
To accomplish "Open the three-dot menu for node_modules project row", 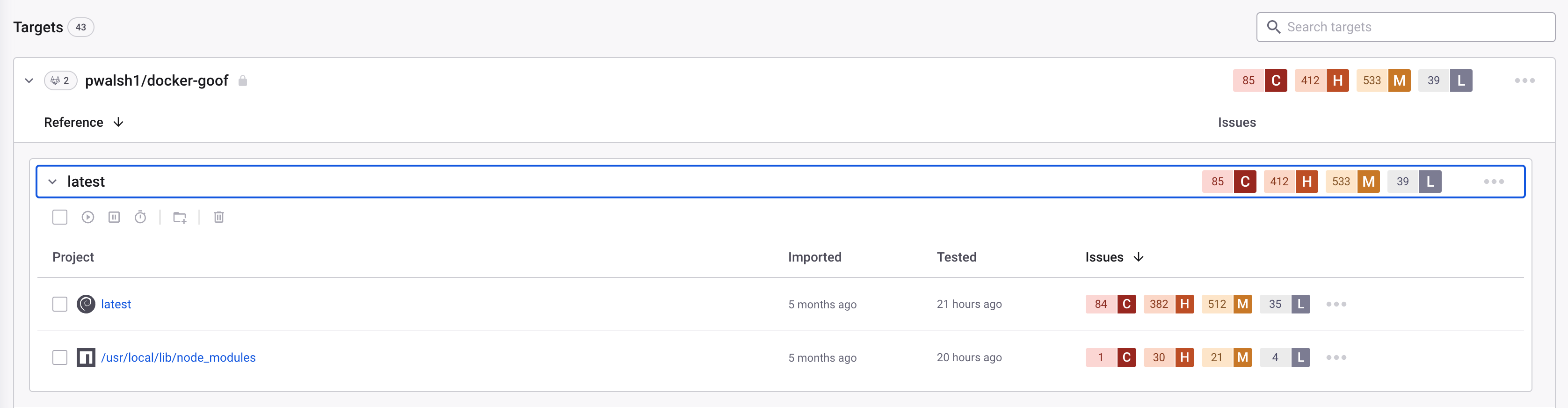I will click(x=1336, y=357).
